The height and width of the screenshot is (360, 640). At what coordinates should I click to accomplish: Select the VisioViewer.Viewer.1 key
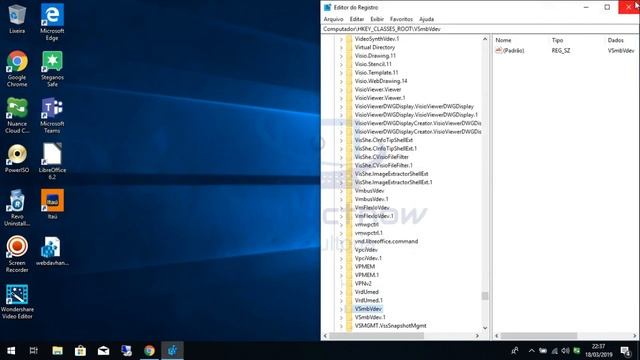click(380, 98)
